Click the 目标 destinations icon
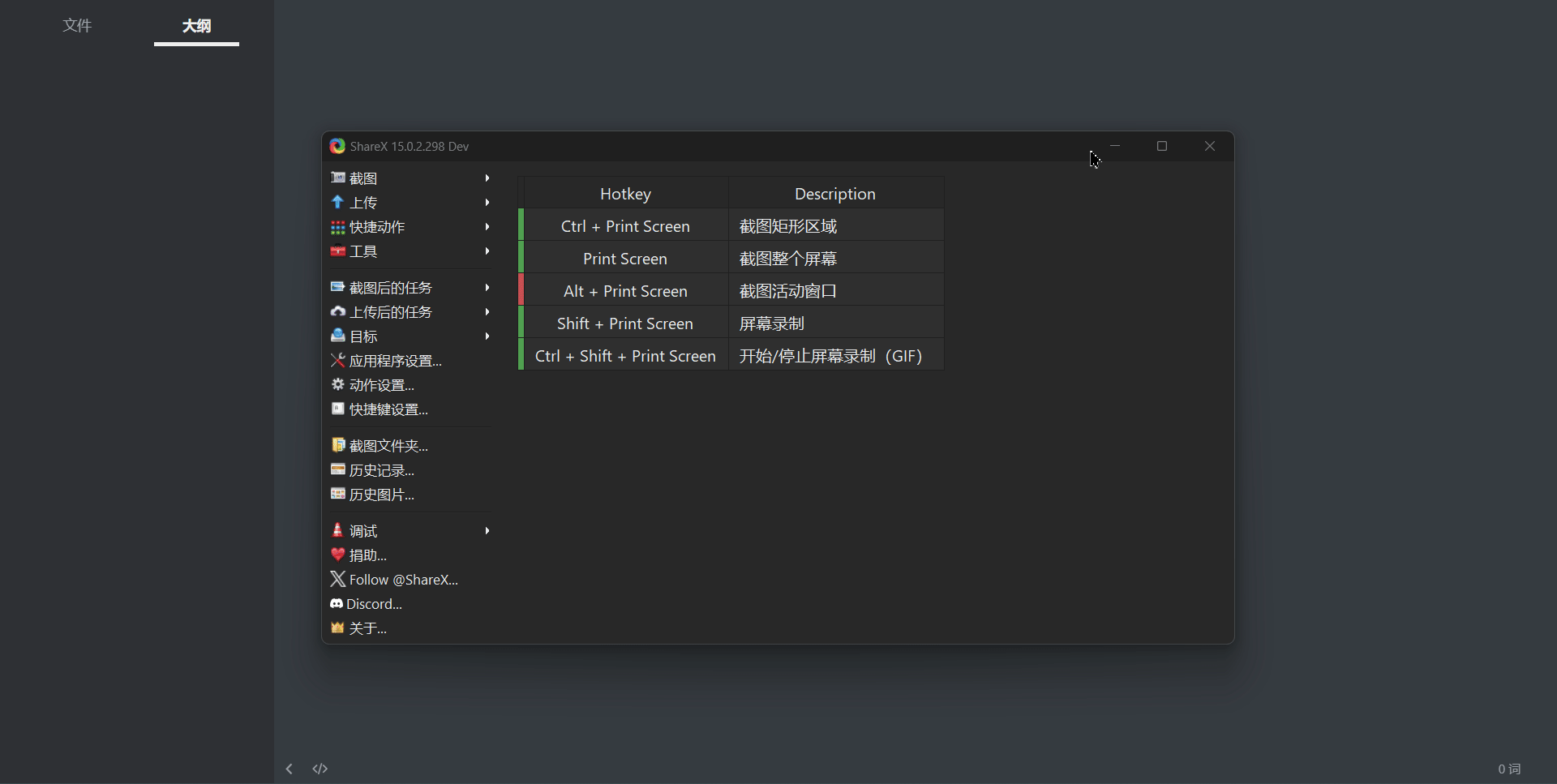This screenshot has width=1557, height=784. pyautogui.click(x=338, y=336)
